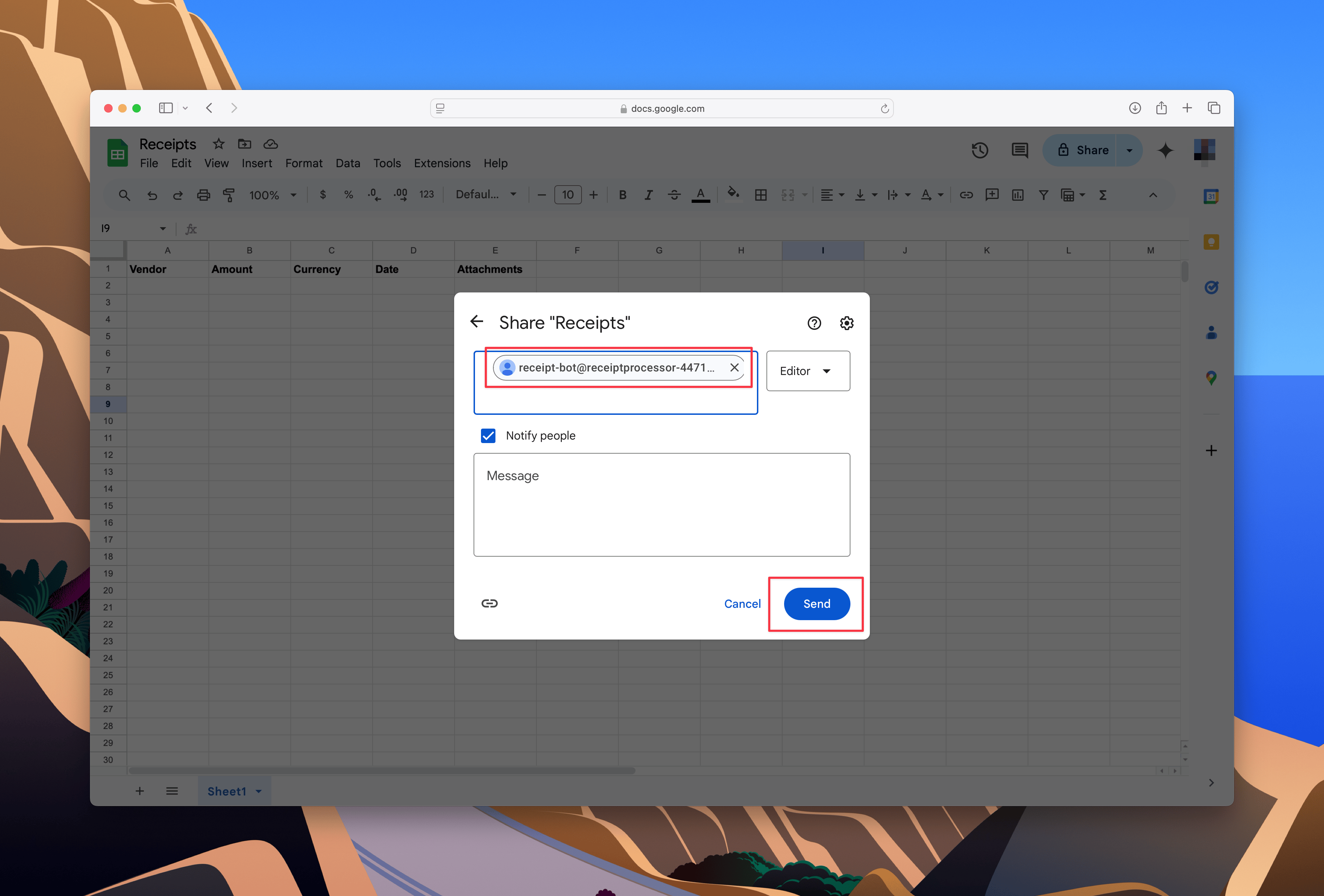Screen dimensions: 1324x896
Task: Open vertical align dropdown
Action: 865,195
